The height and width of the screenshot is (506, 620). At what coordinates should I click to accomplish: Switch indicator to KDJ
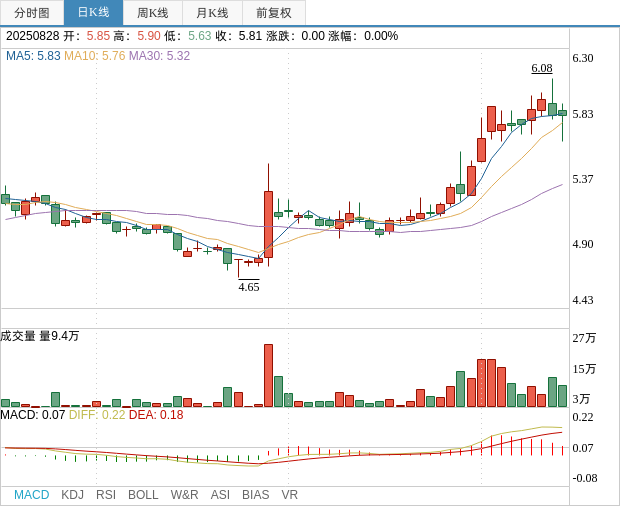[72, 495]
